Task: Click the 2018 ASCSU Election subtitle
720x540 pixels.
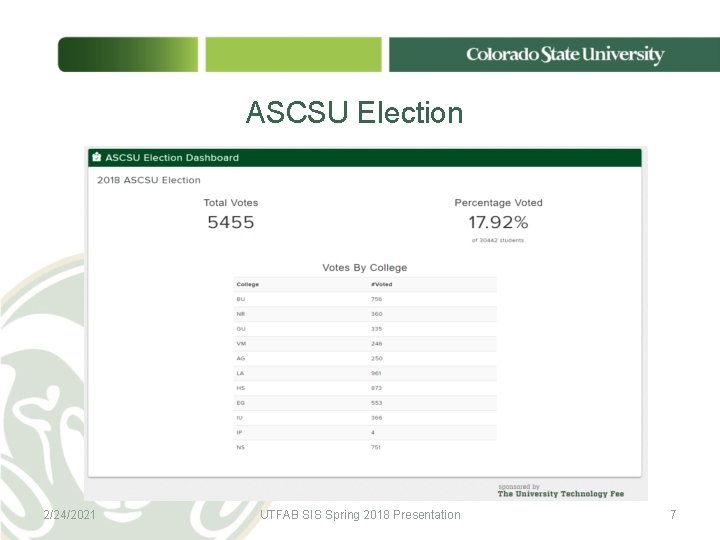Action: tap(149, 180)
